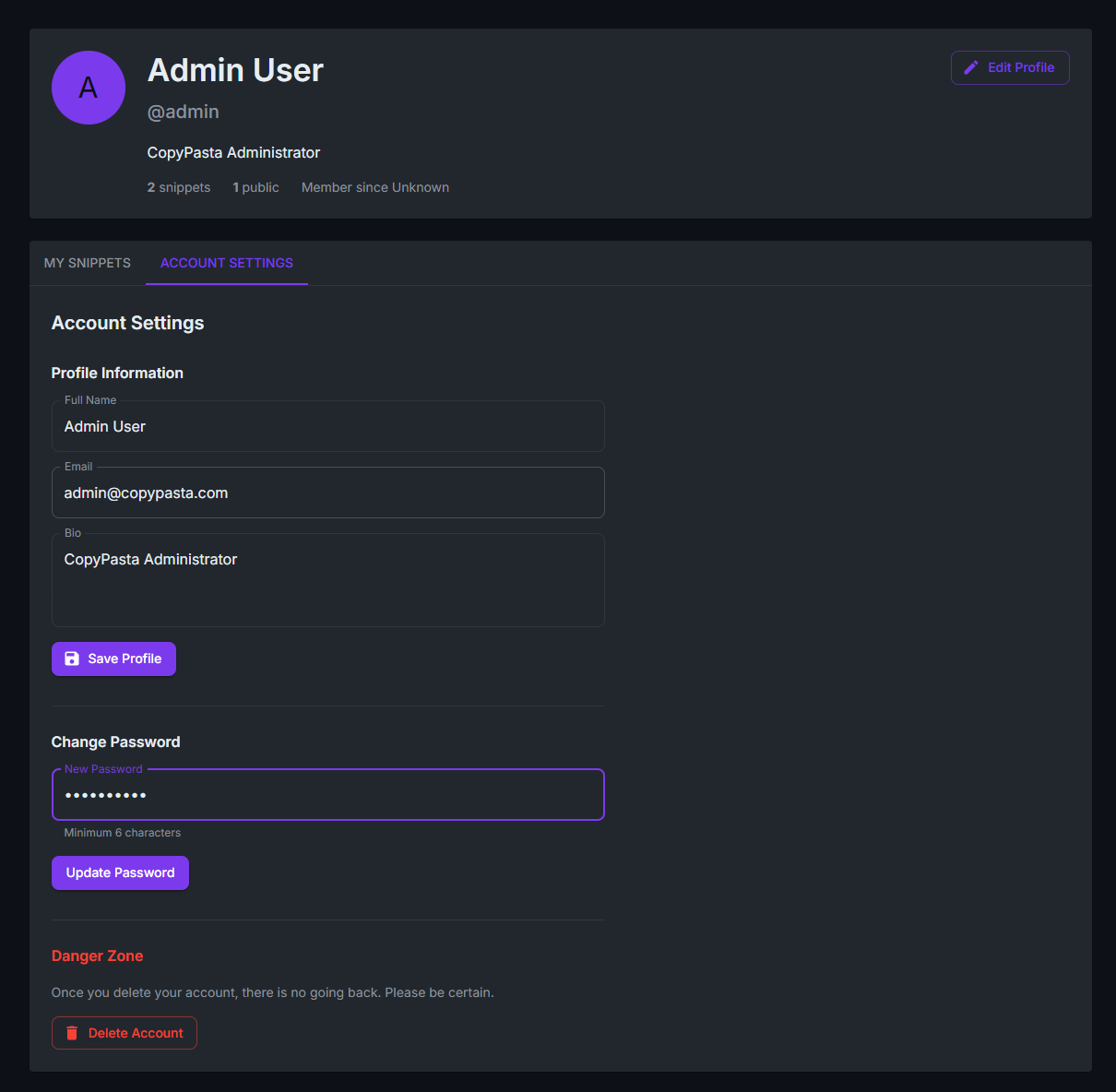The image size is (1116, 1092).
Task: Click the Admin User profile heading
Action: click(x=235, y=70)
